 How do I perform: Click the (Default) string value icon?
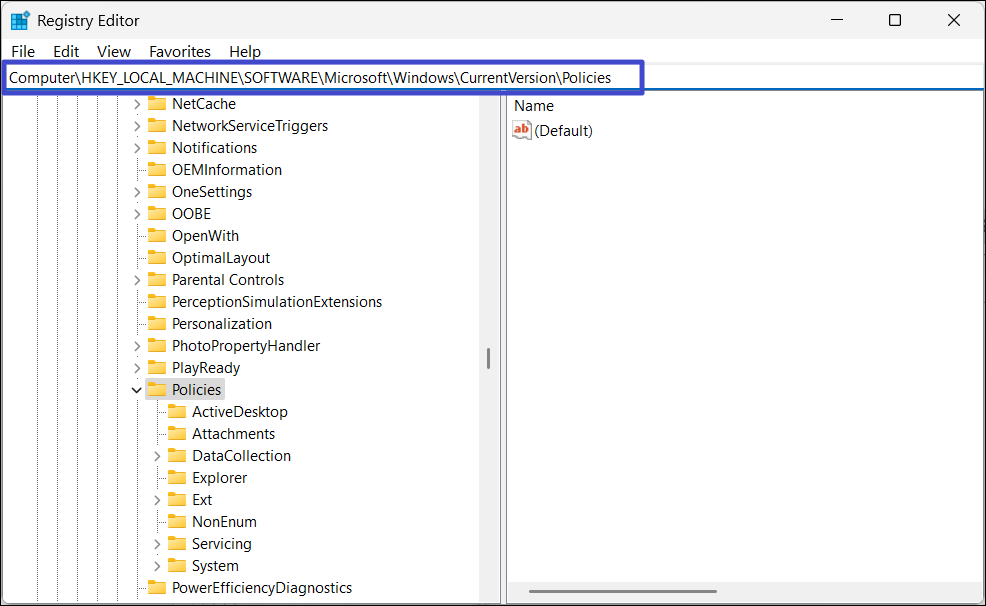[521, 130]
